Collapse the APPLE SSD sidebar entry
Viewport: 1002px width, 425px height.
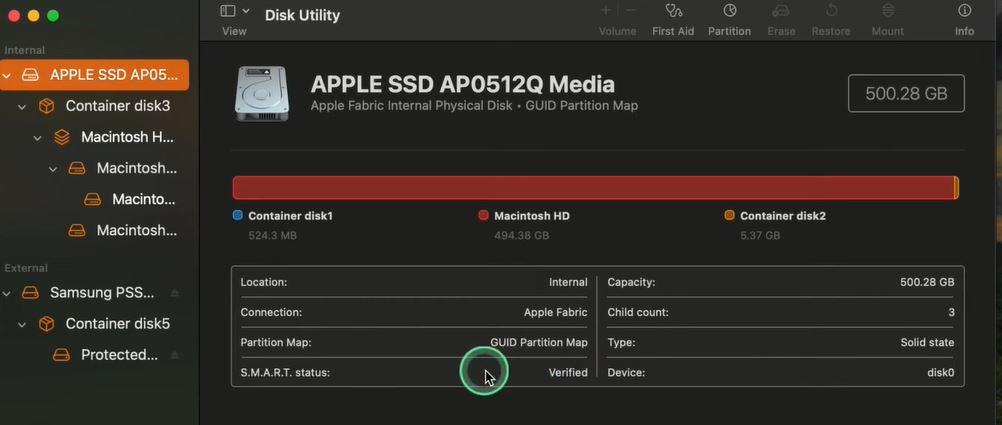[x=7, y=75]
